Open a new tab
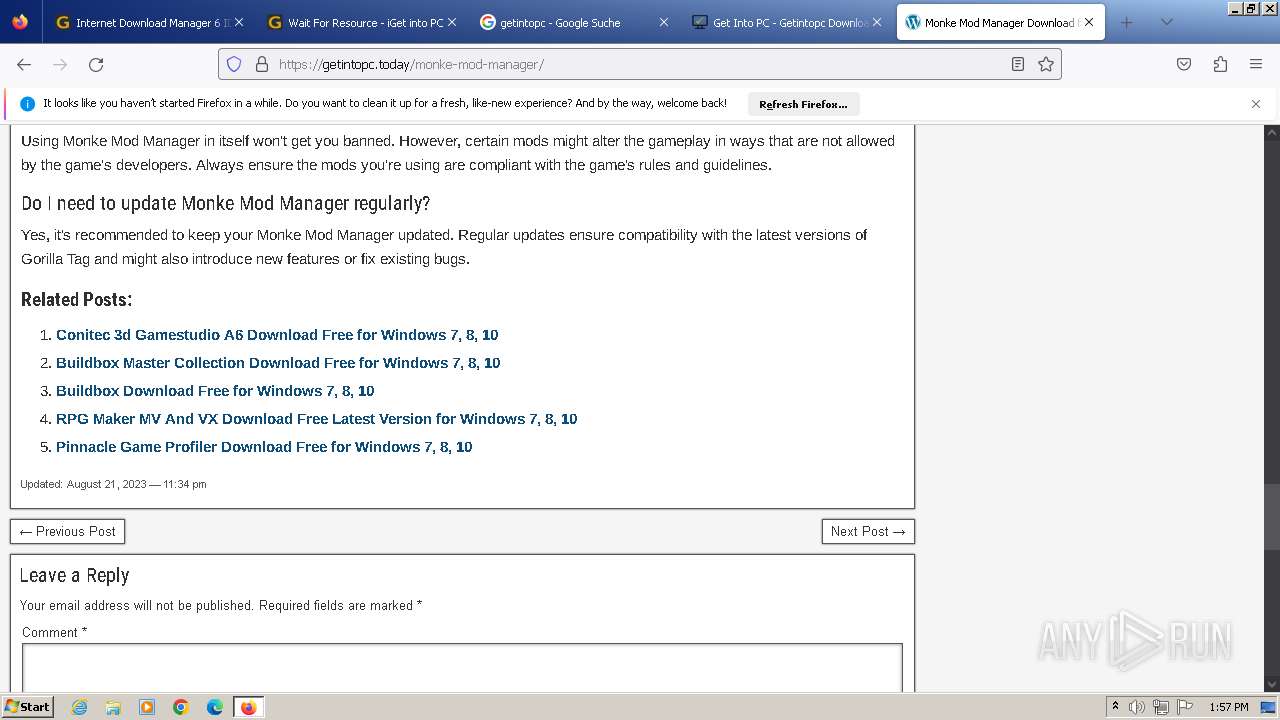1280x720 pixels. point(1127,22)
